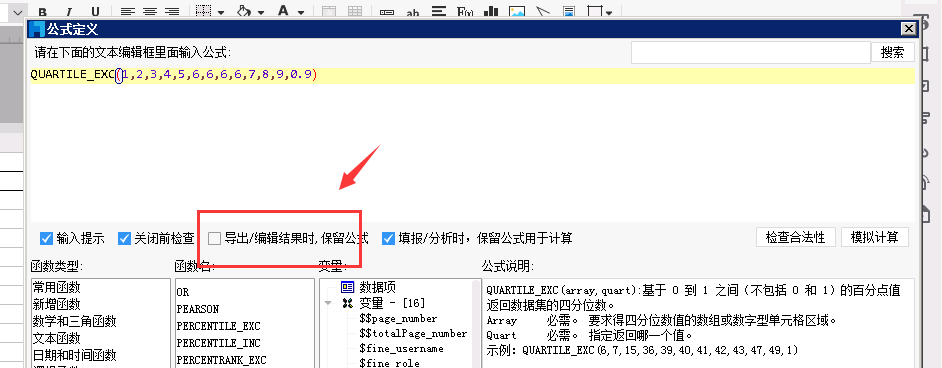Toggle 填报/分析时，保留公式用于计算 checkbox

(x=389, y=238)
